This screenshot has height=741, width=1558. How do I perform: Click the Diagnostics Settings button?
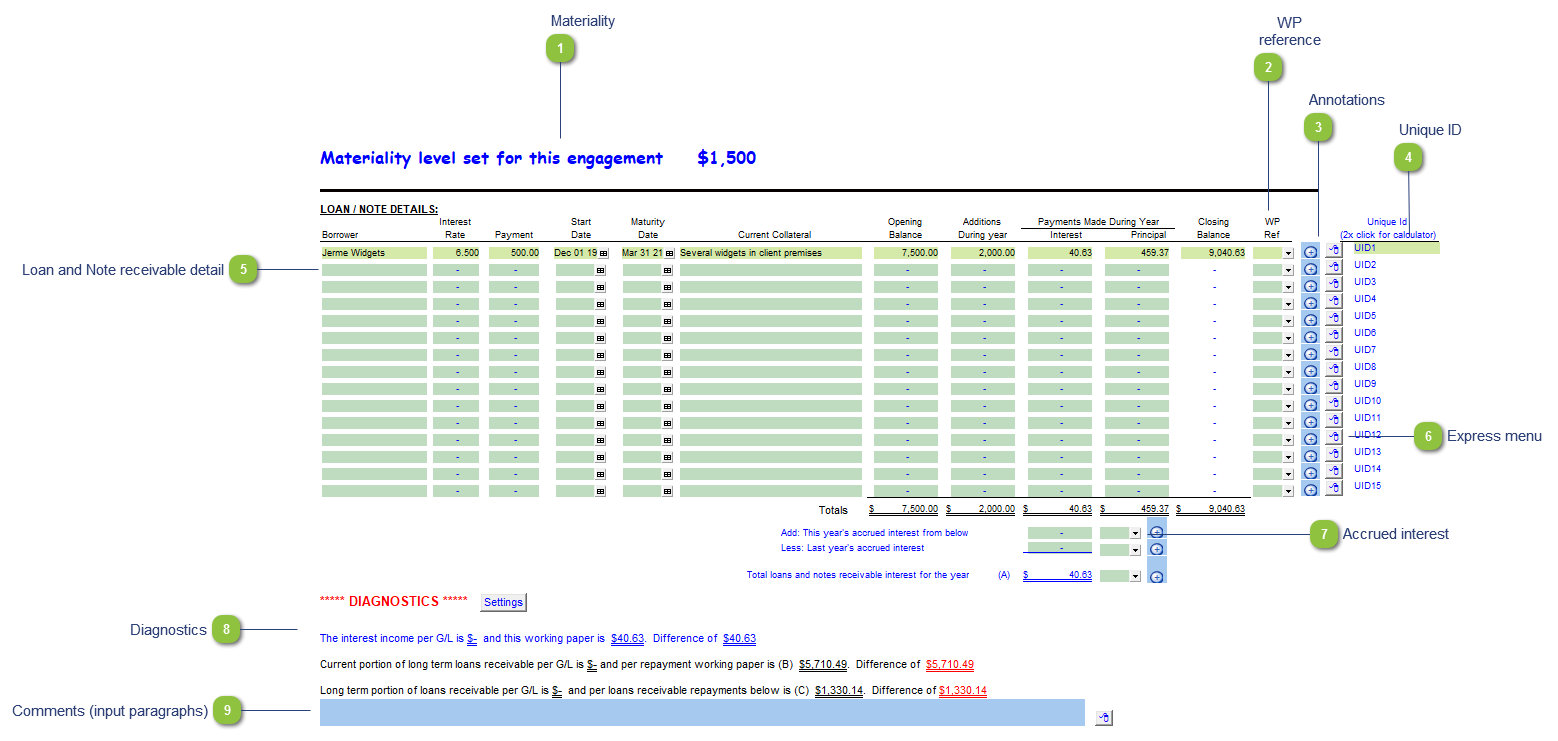[x=503, y=602]
